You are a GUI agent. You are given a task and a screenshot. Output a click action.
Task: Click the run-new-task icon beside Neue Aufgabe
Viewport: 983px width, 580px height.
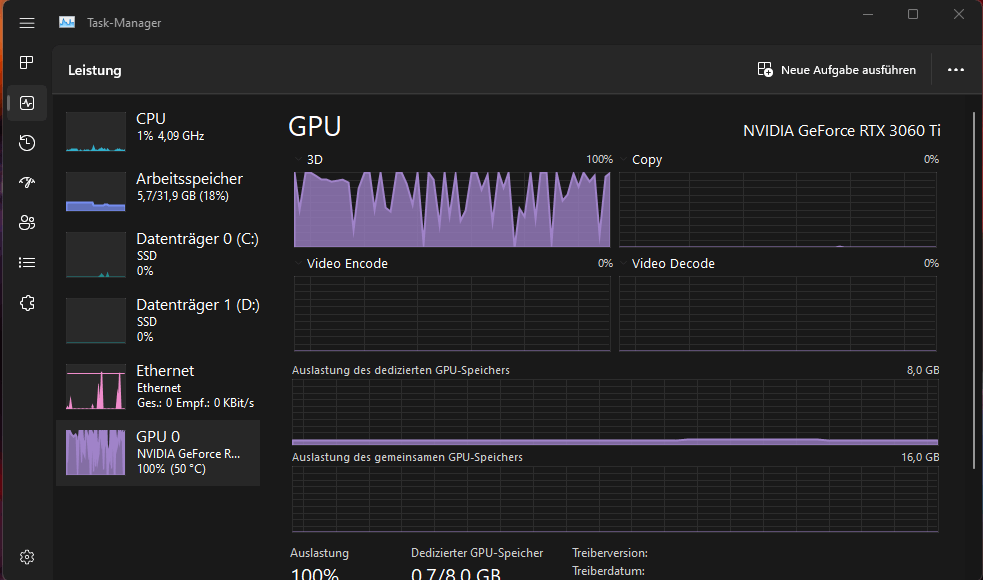click(765, 70)
